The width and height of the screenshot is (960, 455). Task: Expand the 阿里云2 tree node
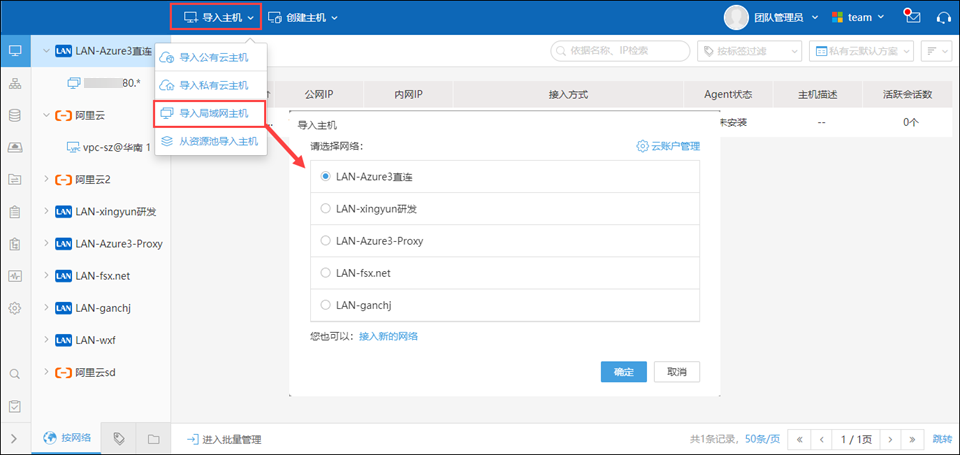coord(46,179)
